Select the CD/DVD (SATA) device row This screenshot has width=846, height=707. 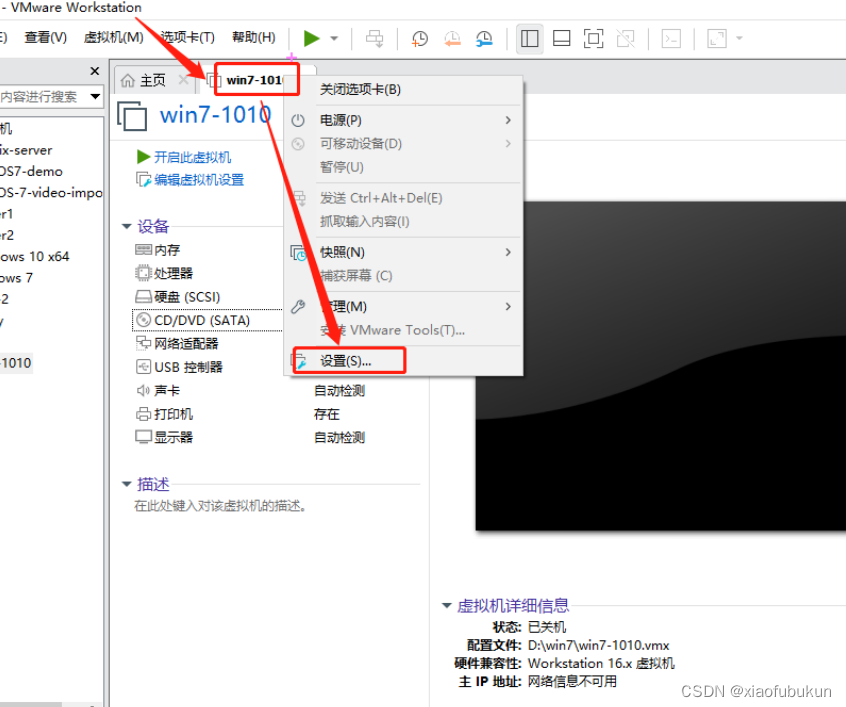click(207, 320)
